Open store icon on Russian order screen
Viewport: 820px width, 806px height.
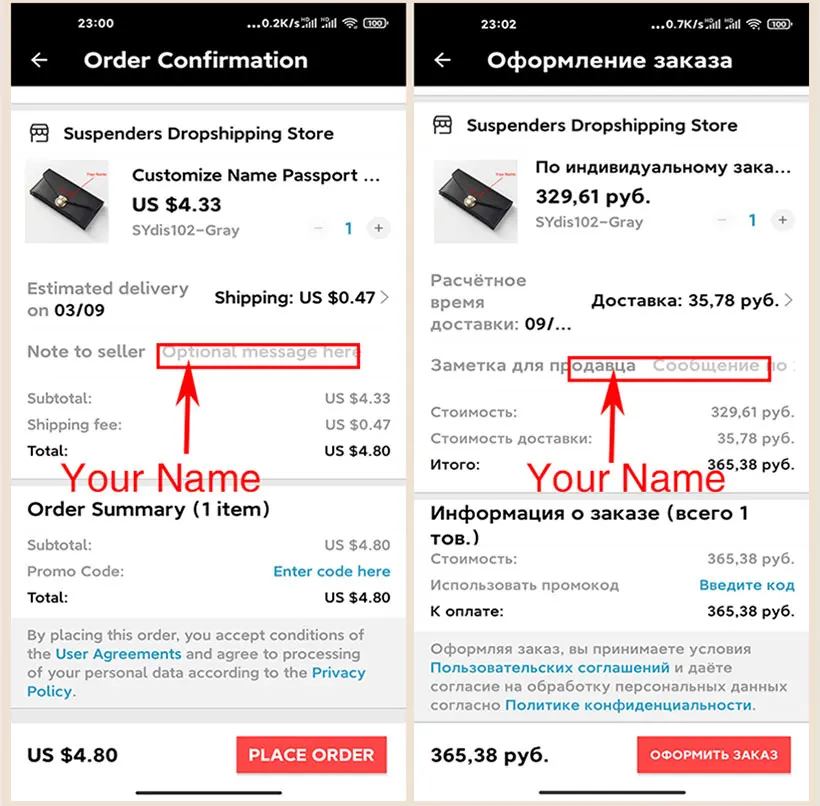[442, 125]
